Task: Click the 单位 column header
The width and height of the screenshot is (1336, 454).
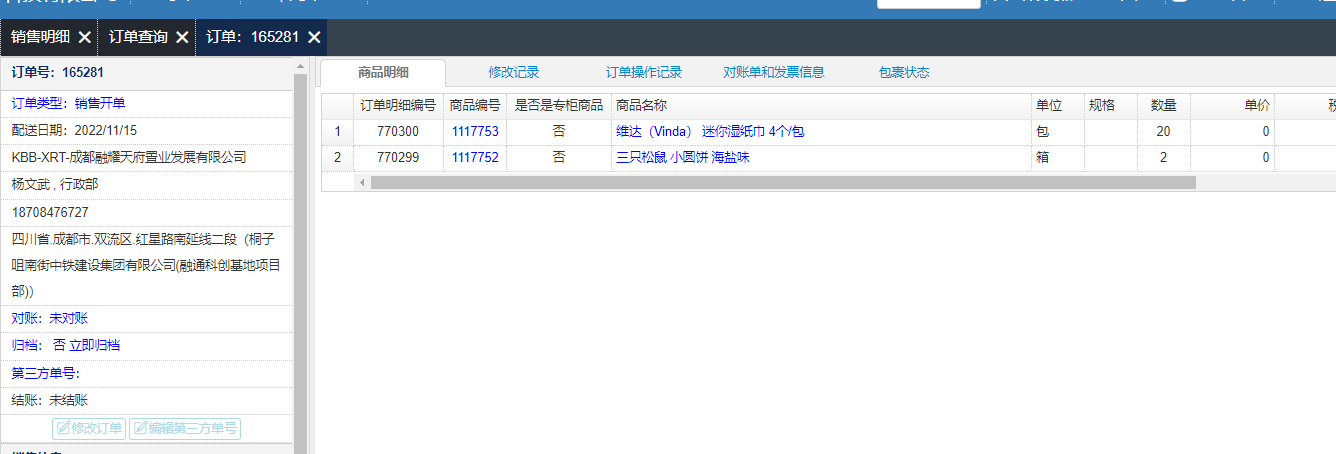Action: click(x=1058, y=105)
